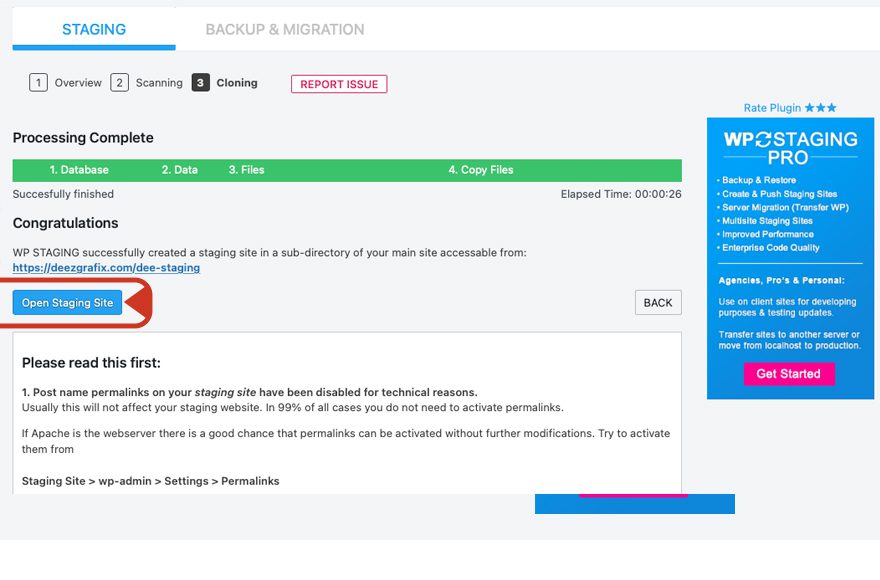This screenshot has height=580, width=880.
Task: Click the '3. Files' progress segment
Action: (247, 169)
